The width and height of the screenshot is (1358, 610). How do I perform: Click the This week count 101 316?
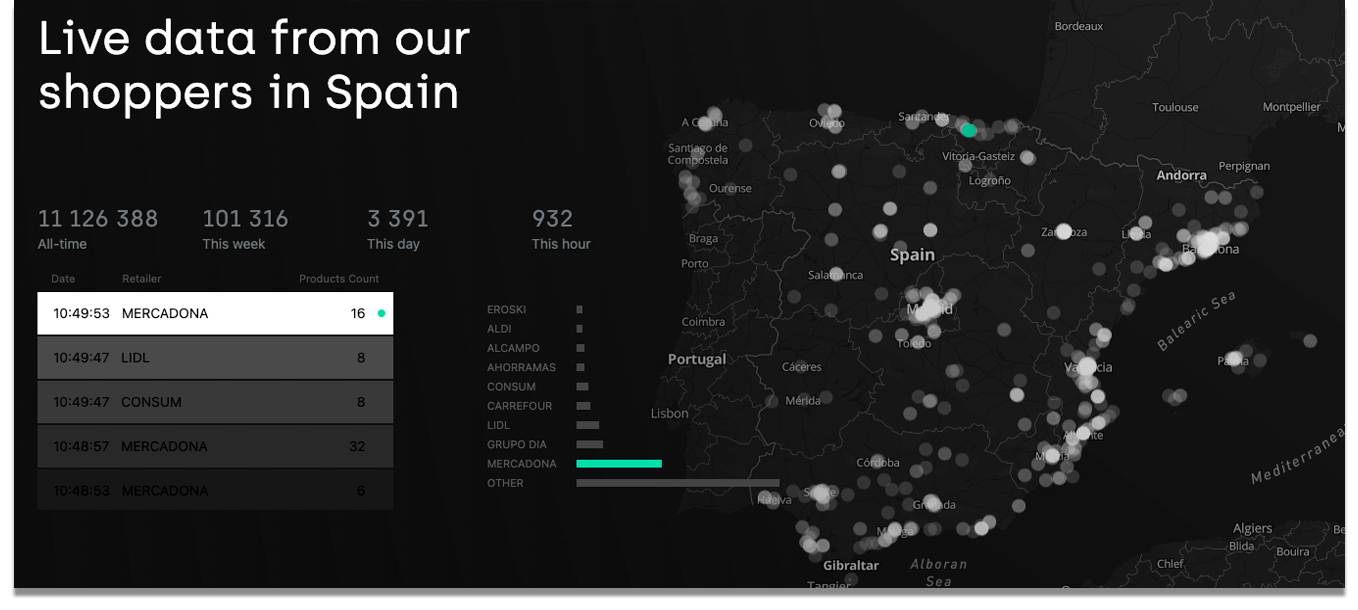click(245, 218)
